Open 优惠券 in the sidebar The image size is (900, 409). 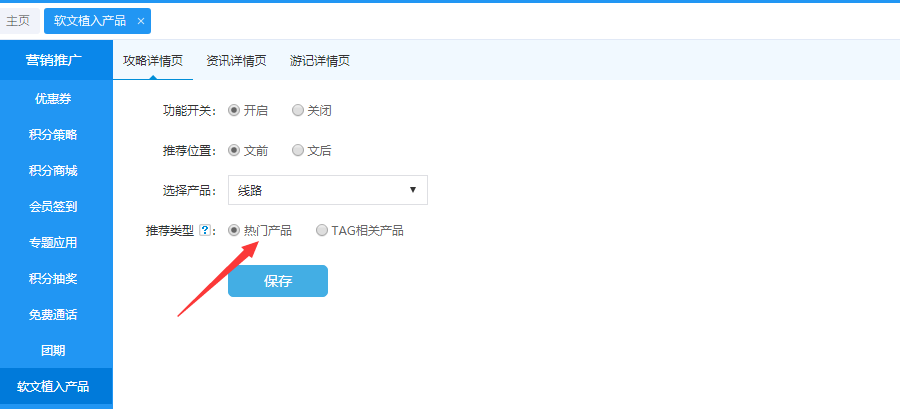click(53, 99)
